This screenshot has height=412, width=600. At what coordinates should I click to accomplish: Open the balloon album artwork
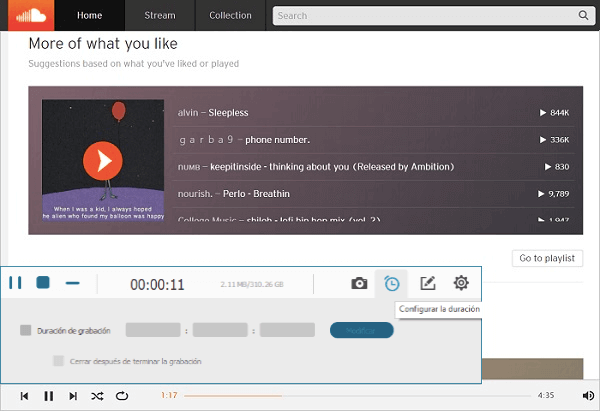[x=103, y=160]
